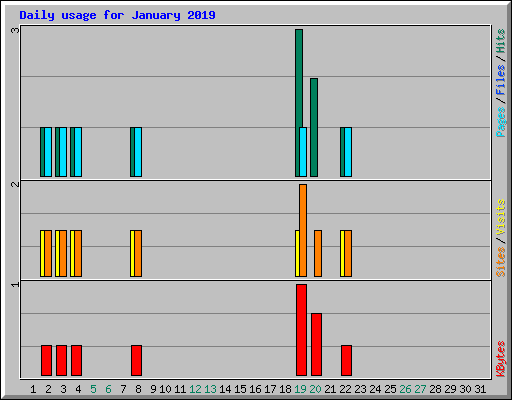This screenshot has height=400, width=512.
Task: Select day label "10" on the x-axis
Action: [x=165, y=389]
